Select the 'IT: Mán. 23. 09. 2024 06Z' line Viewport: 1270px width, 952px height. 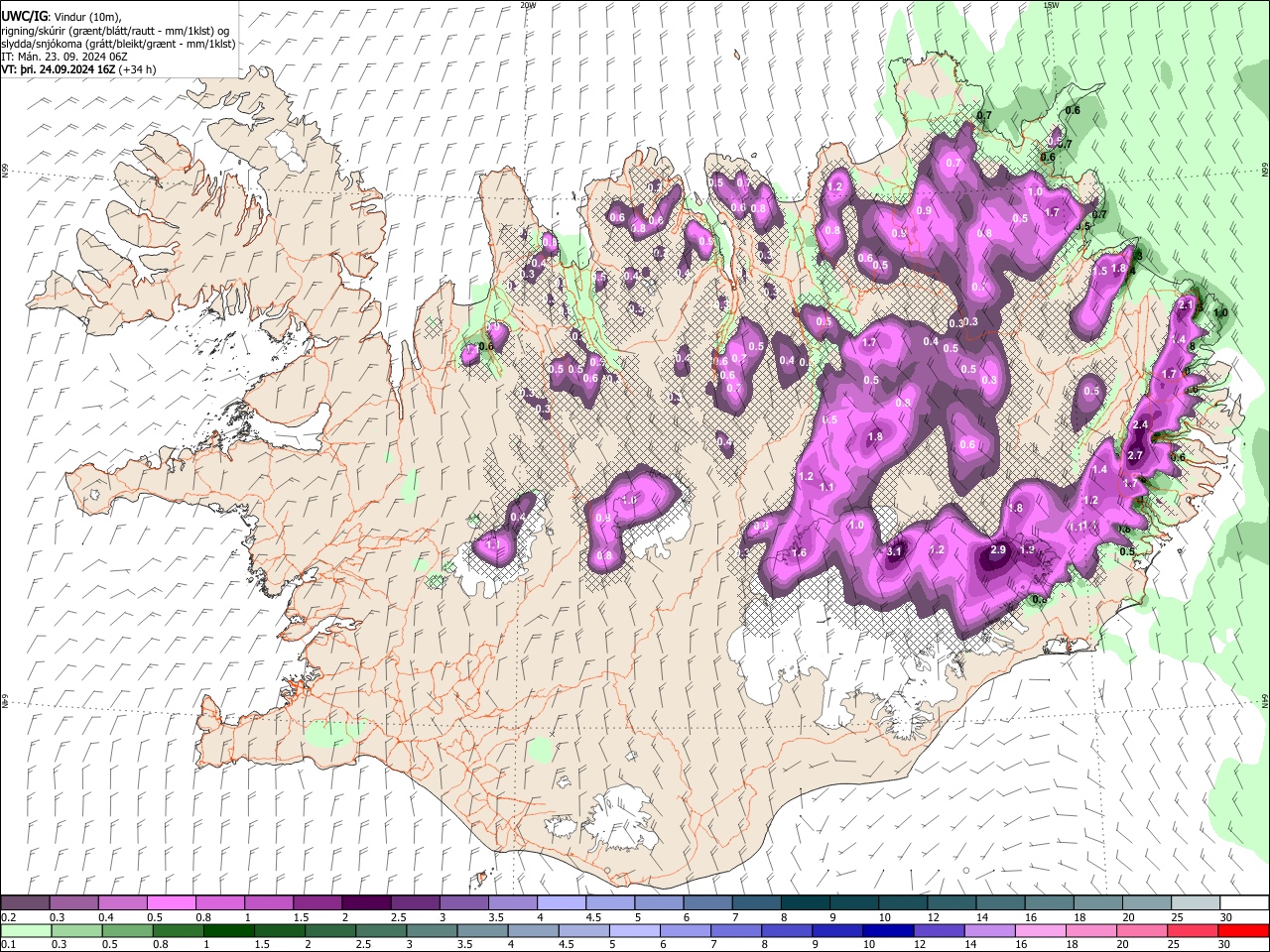click(x=64, y=57)
